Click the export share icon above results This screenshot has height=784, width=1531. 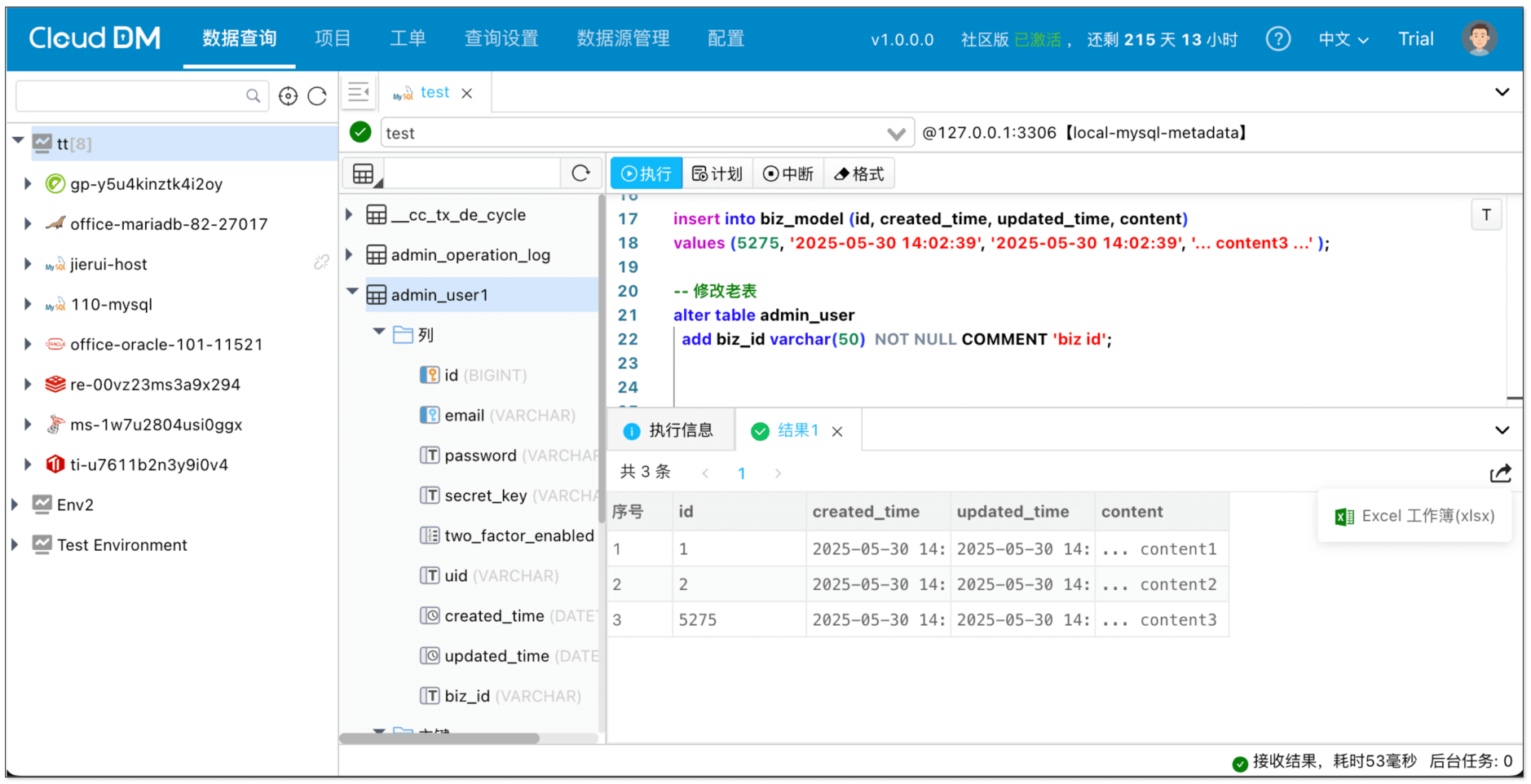click(1500, 473)
